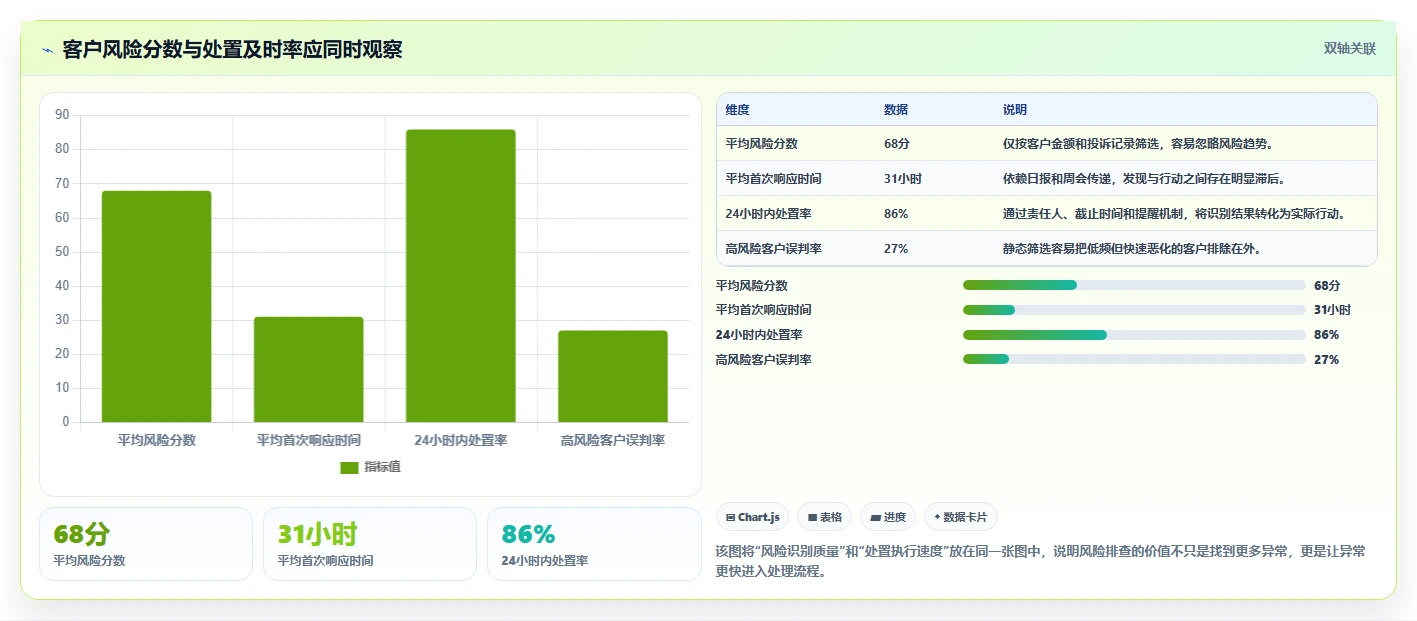
Task: Click the 高风险客户误判率 progress bar
Action: (1134, 359)
